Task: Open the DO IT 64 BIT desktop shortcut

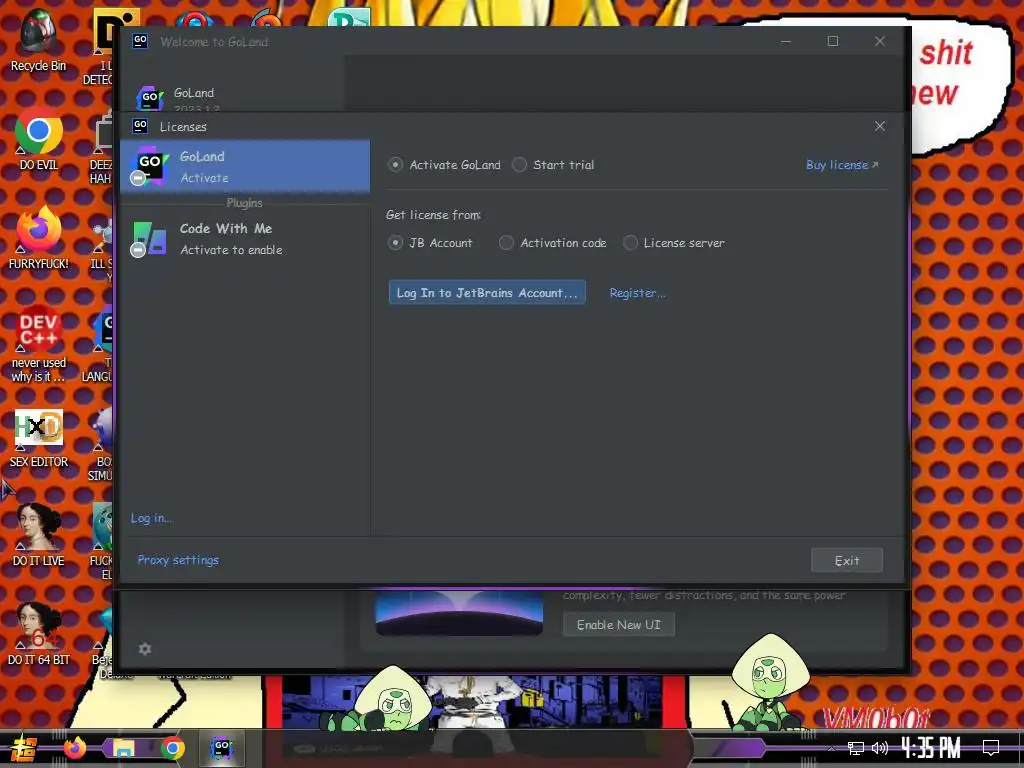Action: (39, 634)
